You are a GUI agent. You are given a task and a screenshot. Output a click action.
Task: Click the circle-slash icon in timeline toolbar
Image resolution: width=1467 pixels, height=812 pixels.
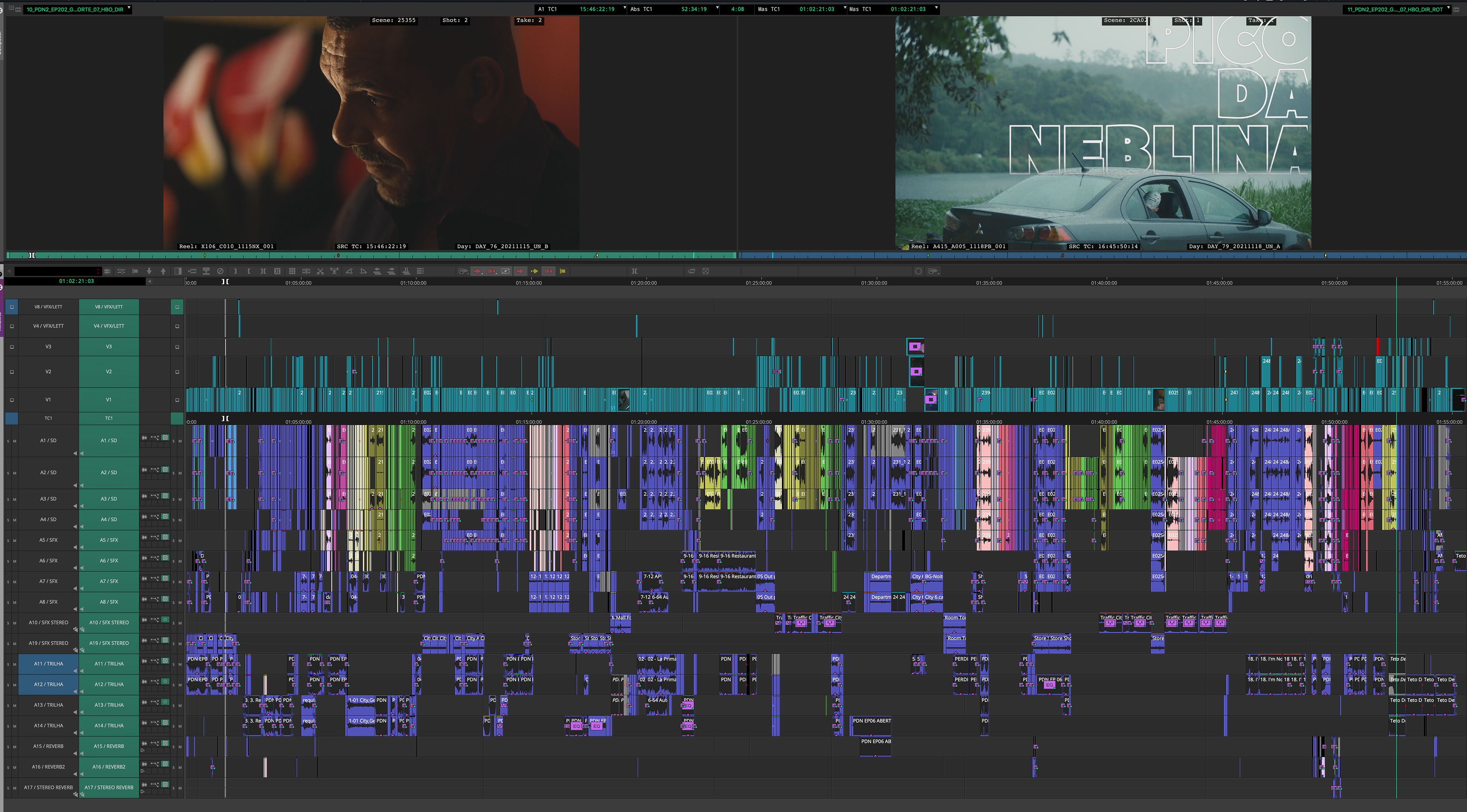tap(220, 271)
